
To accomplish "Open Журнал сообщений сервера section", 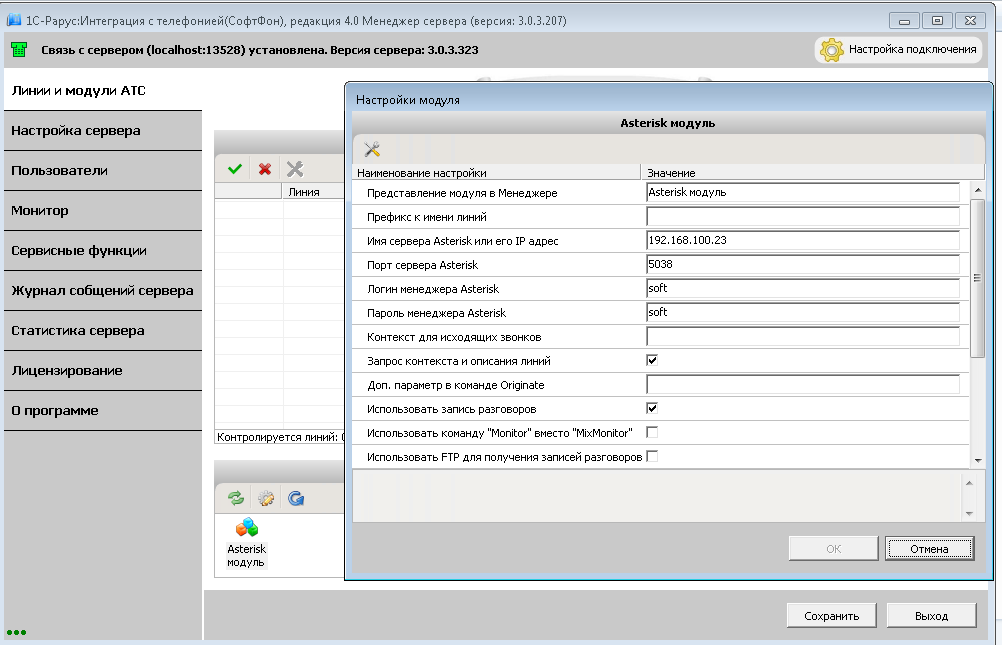I will (103, 290).
